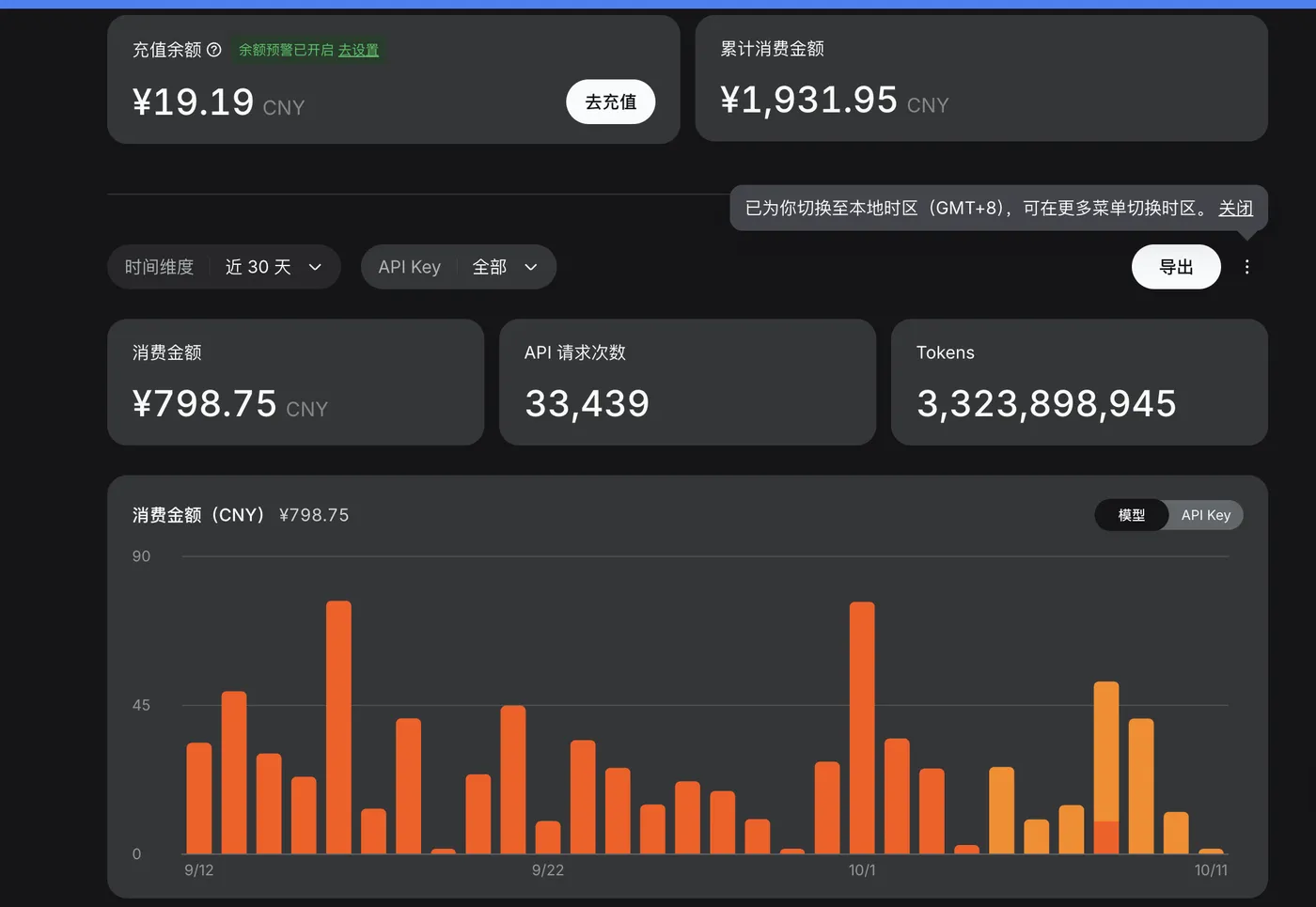Screen dimensions: 1316x907
Task: Click the API 请求次数 card label
Action: (575, 352)
